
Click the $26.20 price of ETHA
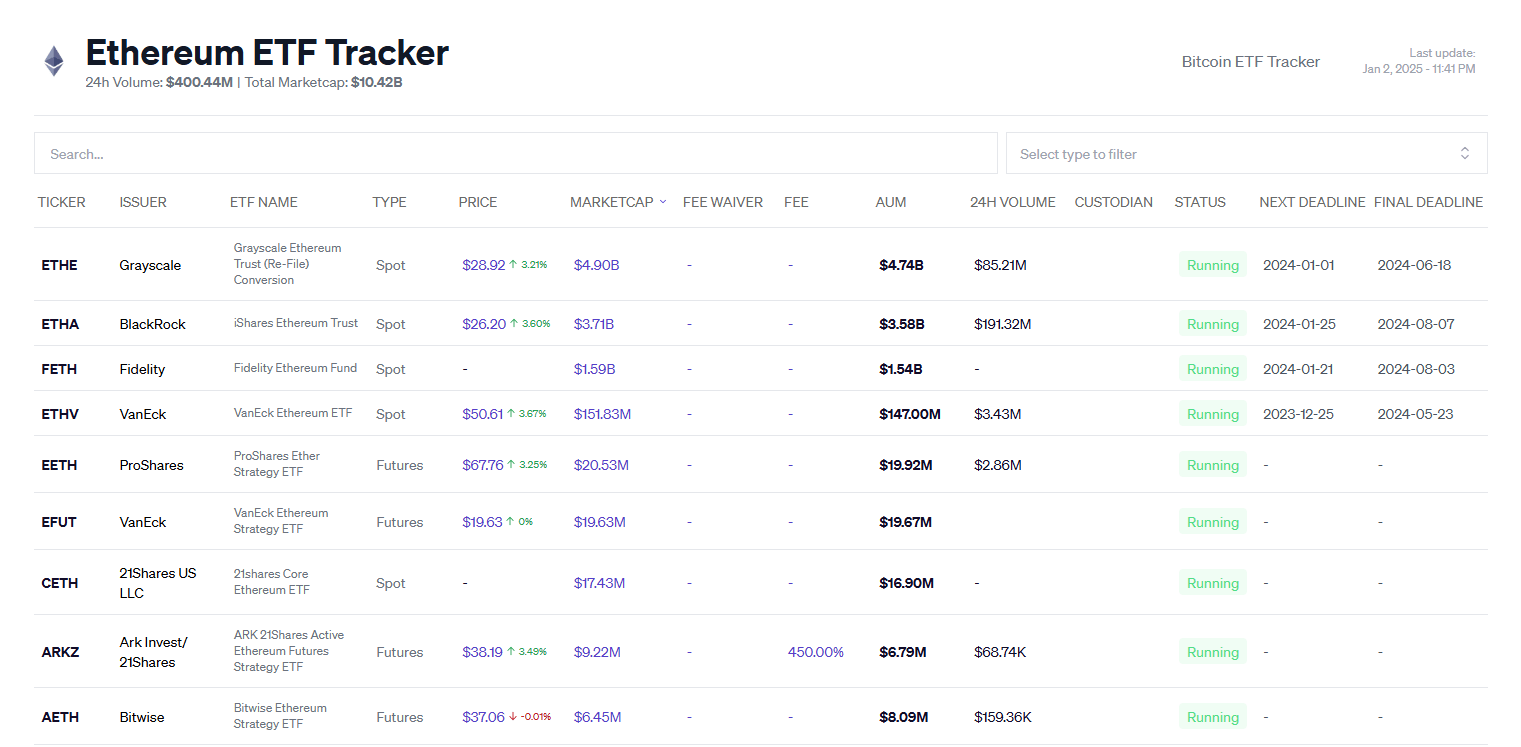[484, 324]
